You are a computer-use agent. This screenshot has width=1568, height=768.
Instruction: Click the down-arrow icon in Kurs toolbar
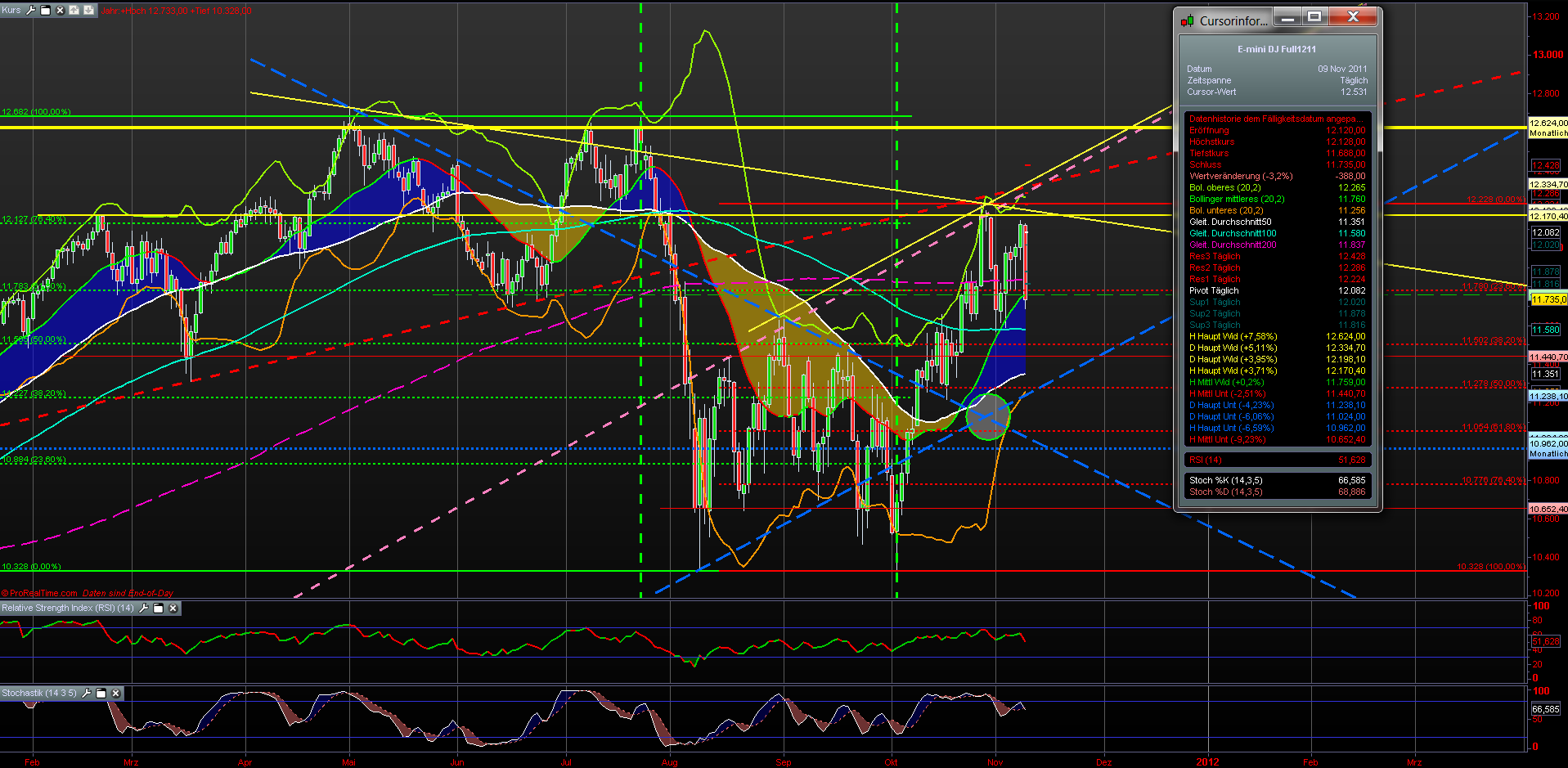pyautogui.click(x=88, y=11)
